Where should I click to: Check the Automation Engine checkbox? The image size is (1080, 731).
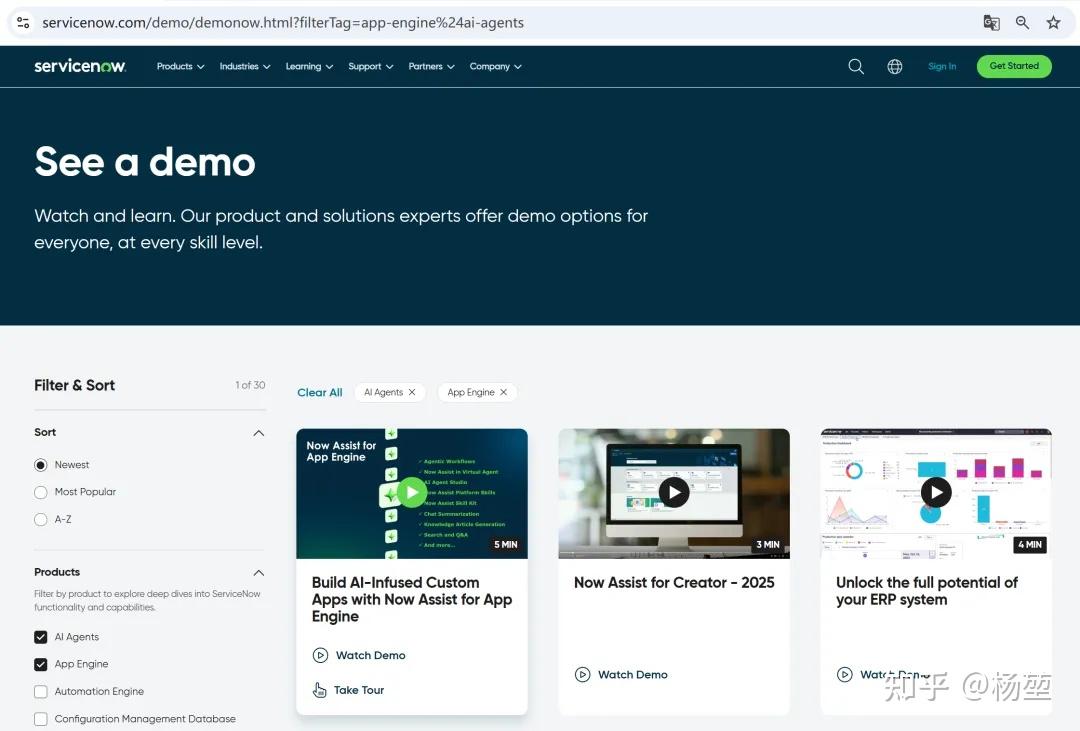point(41,692)
